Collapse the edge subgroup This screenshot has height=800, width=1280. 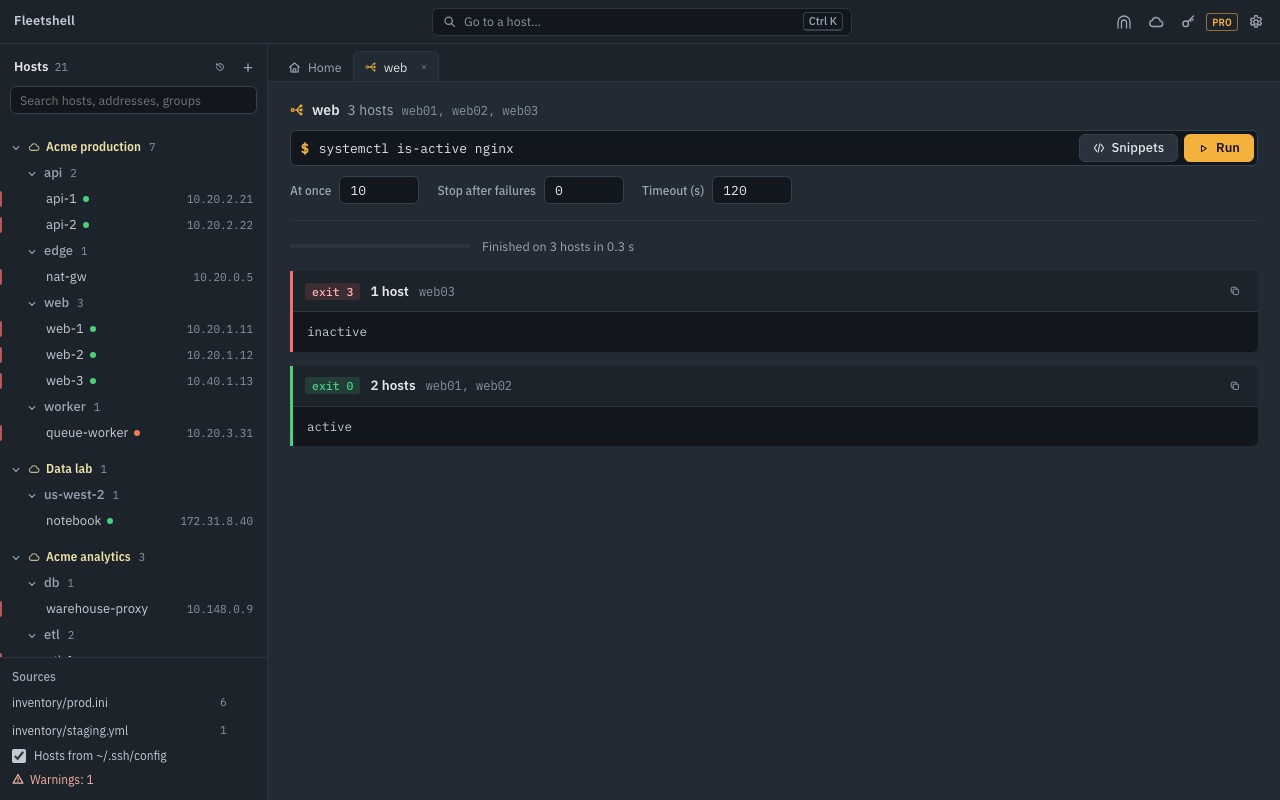click(x=32, y=251)
